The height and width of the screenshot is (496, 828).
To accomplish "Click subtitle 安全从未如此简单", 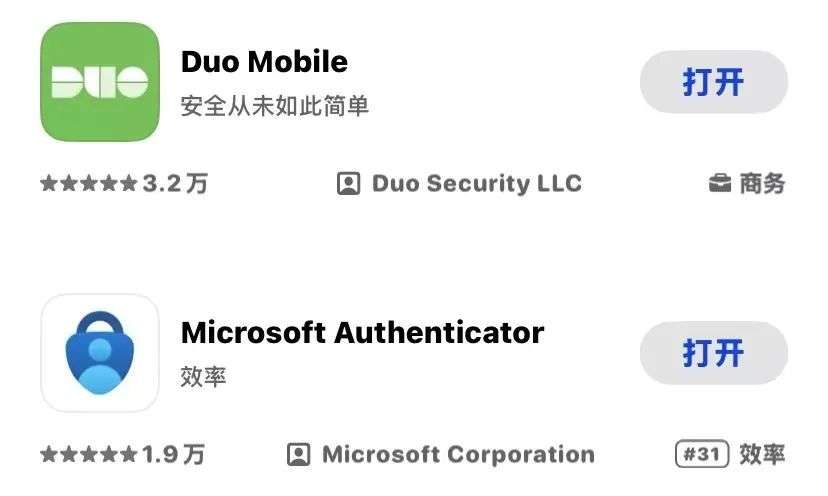I will click(275, 106).
